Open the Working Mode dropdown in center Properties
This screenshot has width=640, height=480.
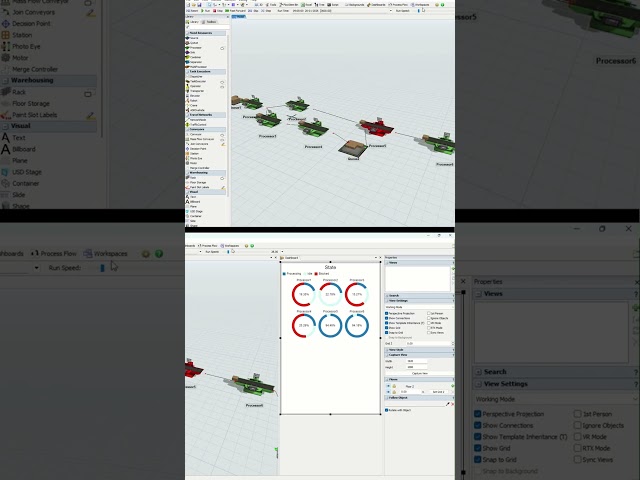click(419, 307)
